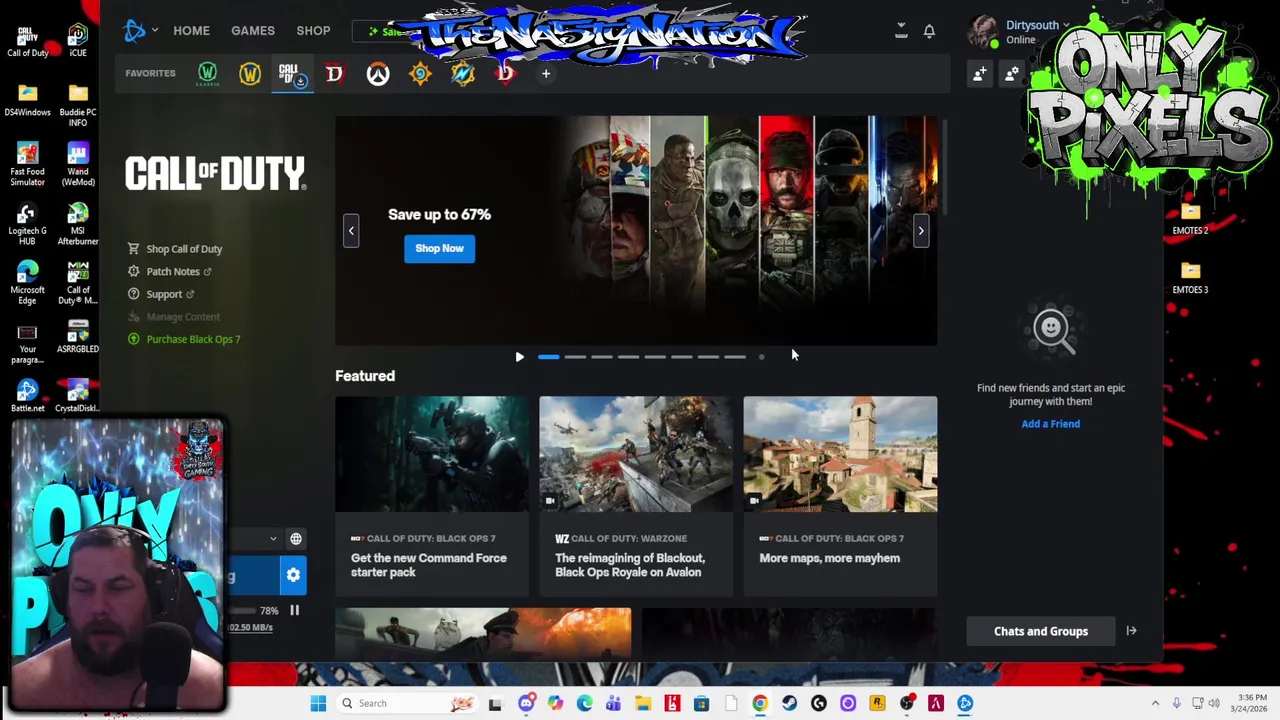Viewport: 1280px width, 720px height.
Task: Play the banner carousel slideshow
Action: click(x=519, y=357)
